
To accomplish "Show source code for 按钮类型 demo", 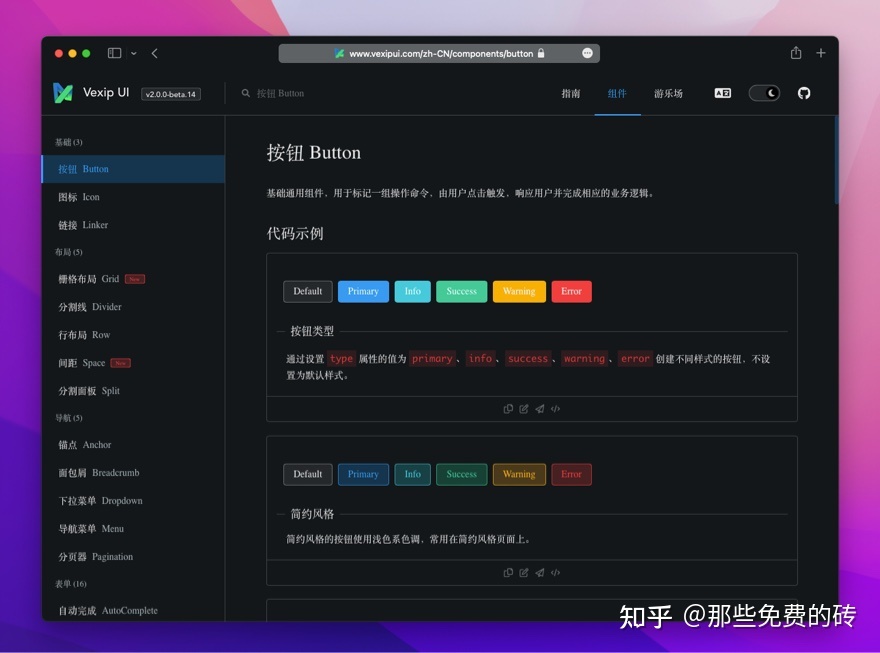I will pos(555,409).
